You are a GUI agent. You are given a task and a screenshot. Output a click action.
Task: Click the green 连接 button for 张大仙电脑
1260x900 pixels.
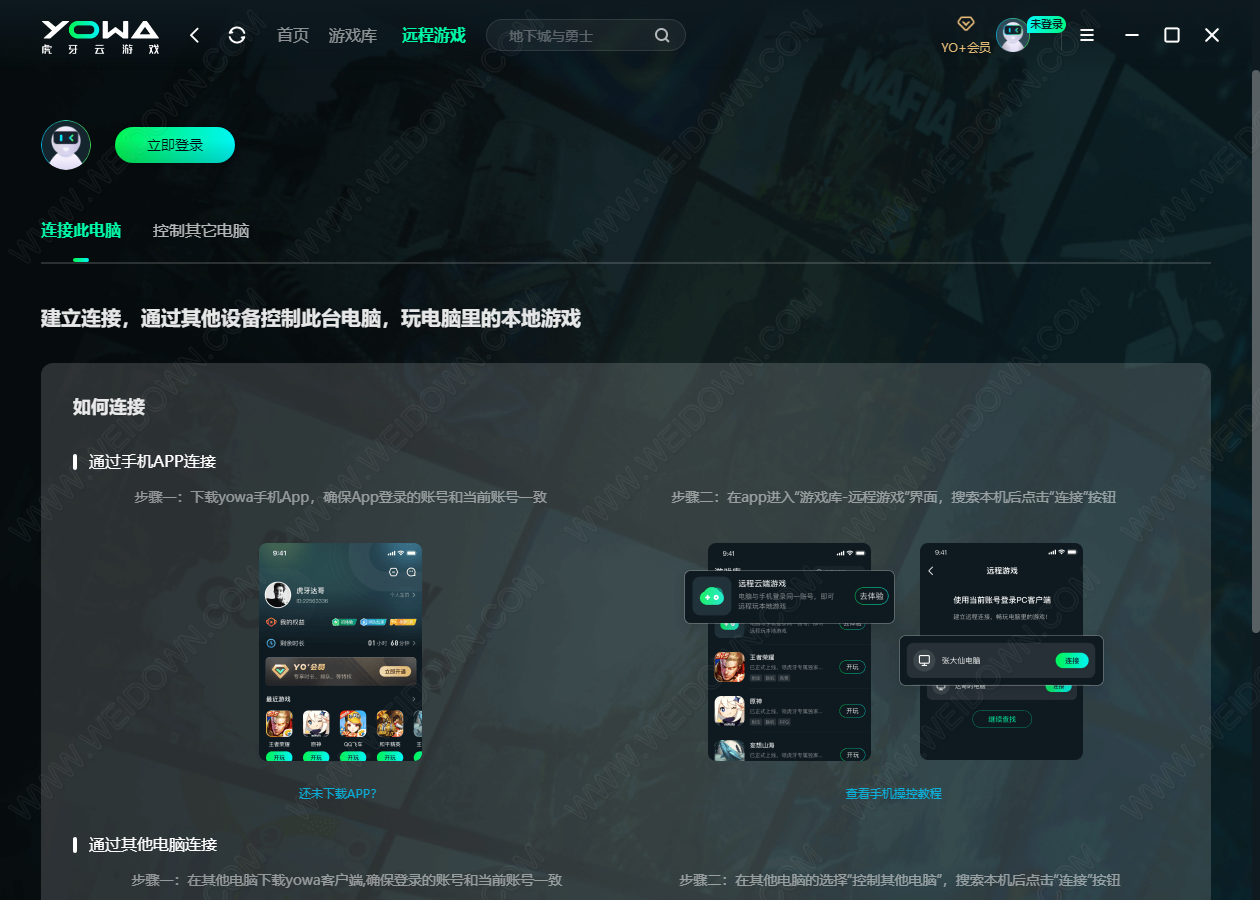[x=1071, y=661]
